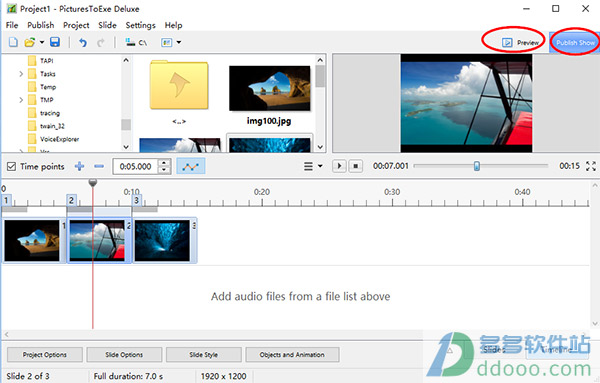This screenshot has width=600, height=383.
Task: Select img100.jpg thumbnail in file list
Action: click(270, 88)
